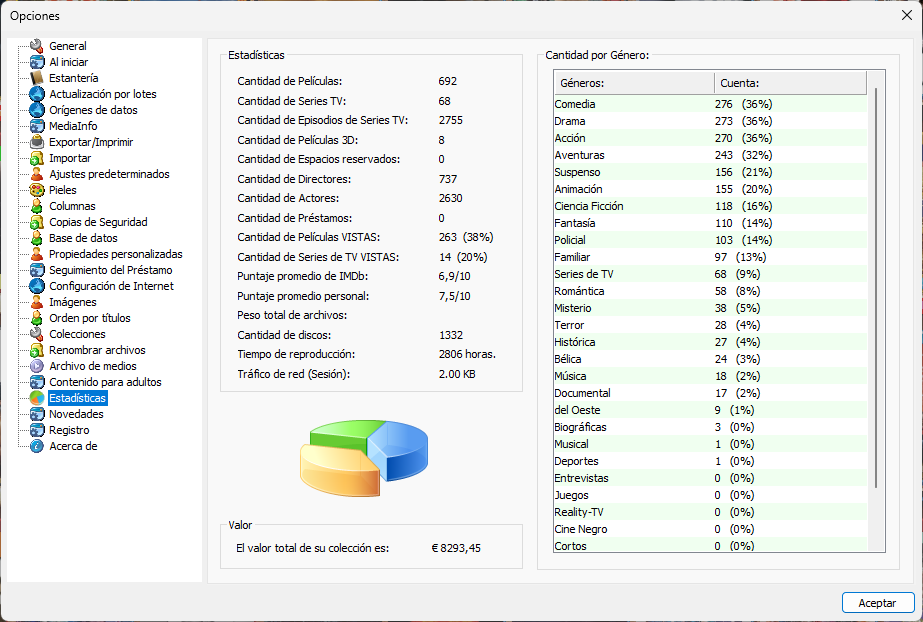Open the Acerca de info icon
Image resolution: width=923 pixels, height=622 pixels.
click(x=37, y=446)
